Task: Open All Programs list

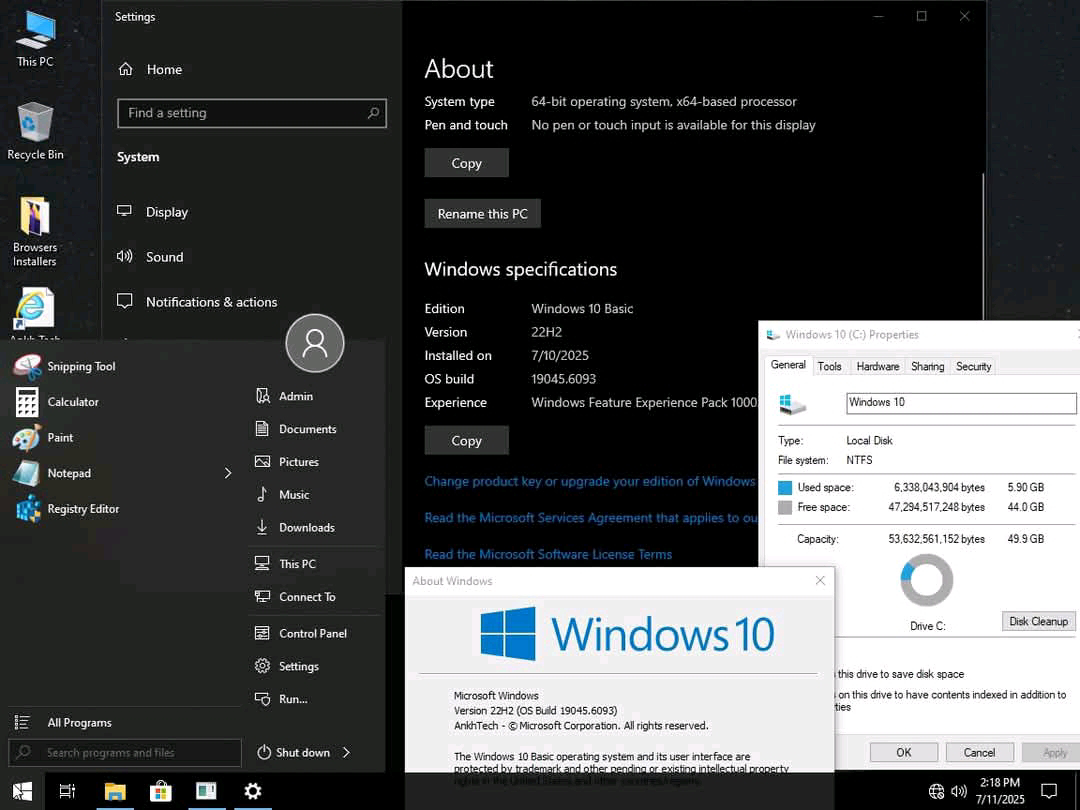Action: click(x=63, y=723)
